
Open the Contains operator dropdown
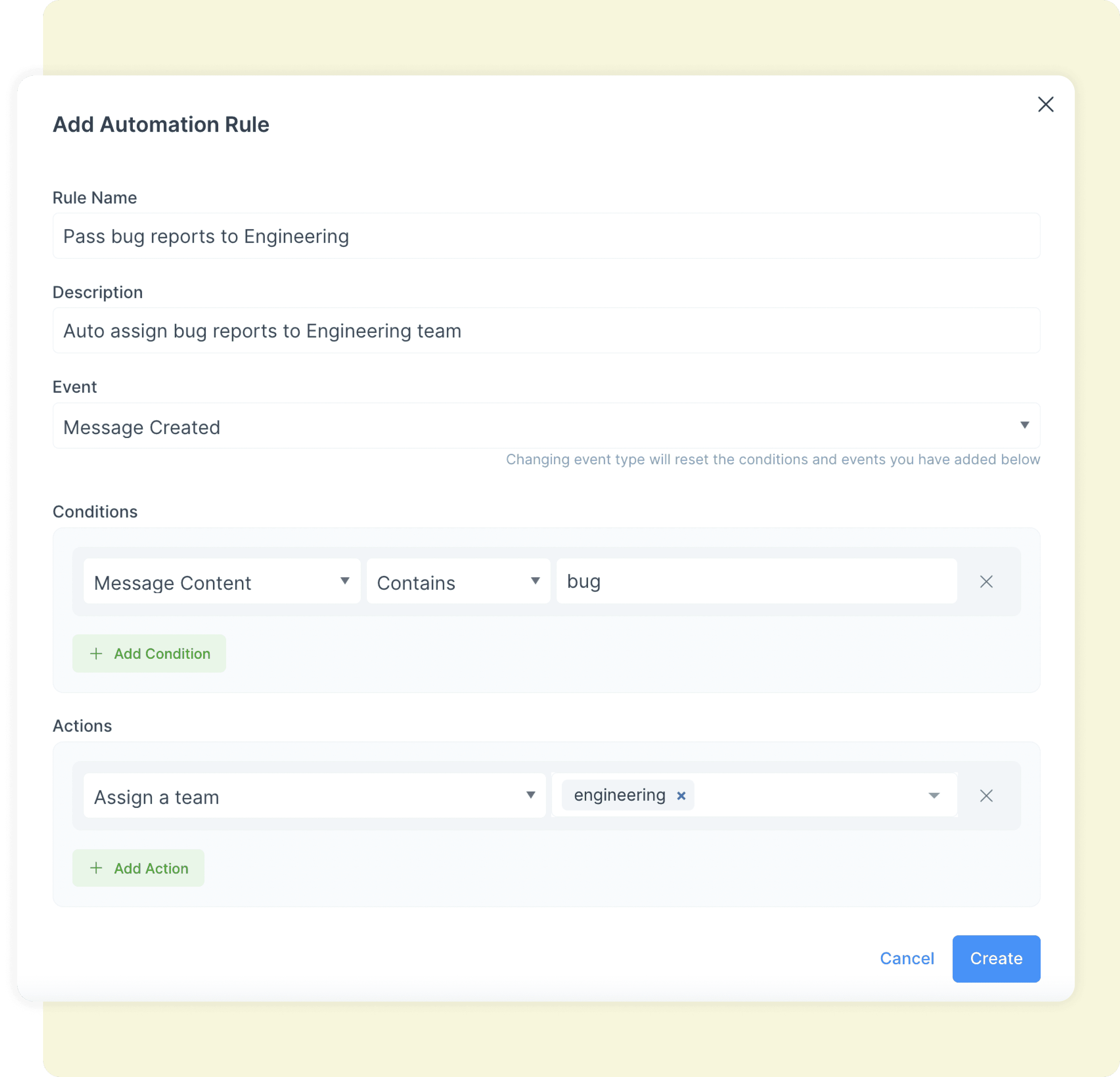coord(457,582)
